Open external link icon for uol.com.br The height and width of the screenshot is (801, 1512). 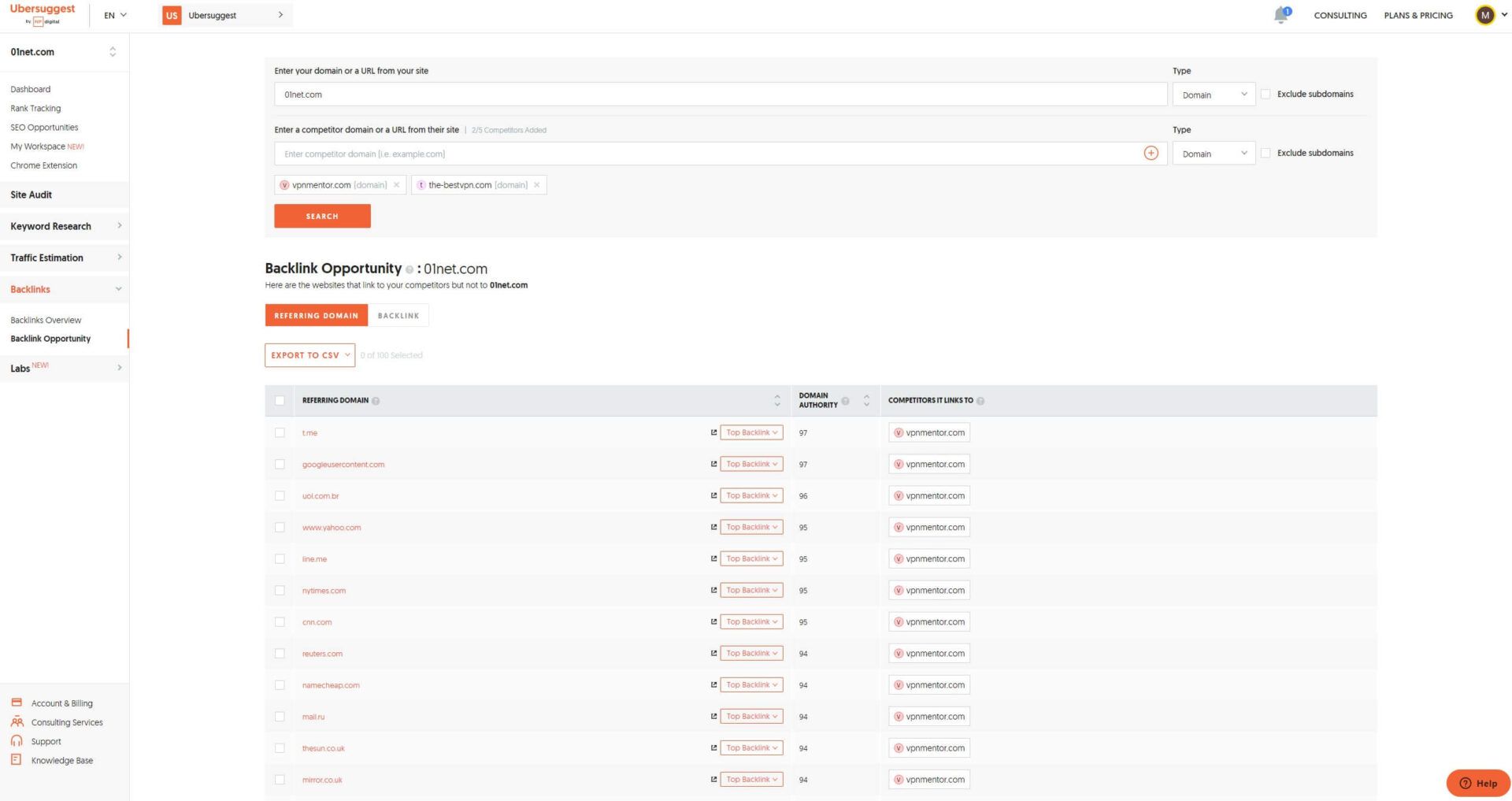pos(713,495)
